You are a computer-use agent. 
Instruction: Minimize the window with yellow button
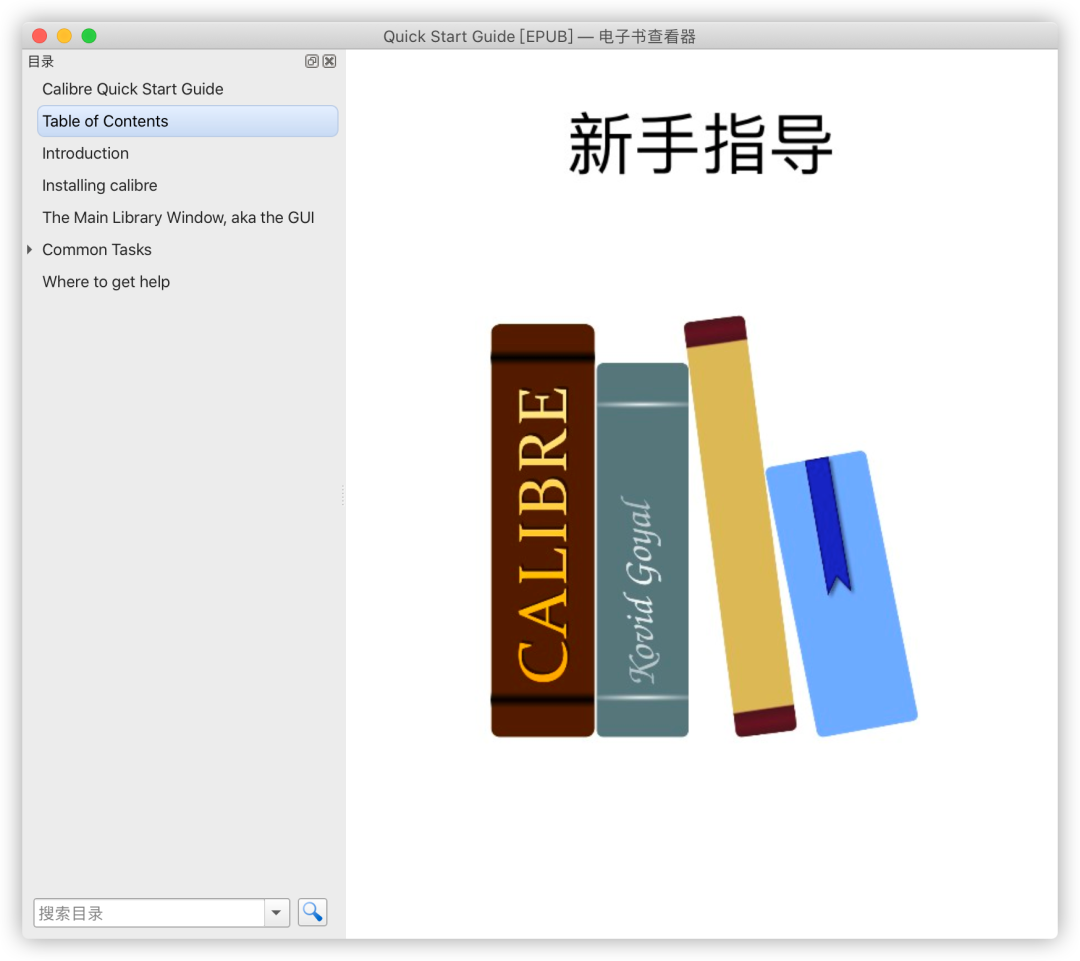click(x=64, y=36)
